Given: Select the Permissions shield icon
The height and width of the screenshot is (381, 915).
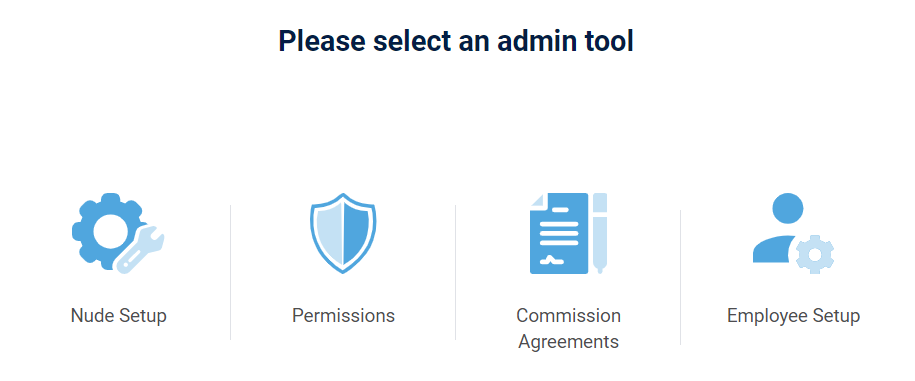Looking at the screenshot, I should 343,233.
